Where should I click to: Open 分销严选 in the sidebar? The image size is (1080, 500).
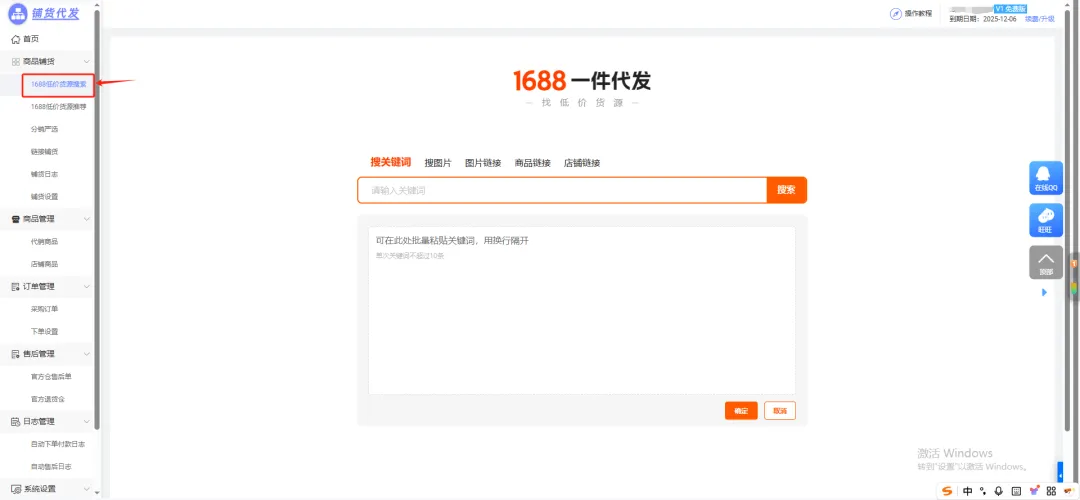click(44, 129)
